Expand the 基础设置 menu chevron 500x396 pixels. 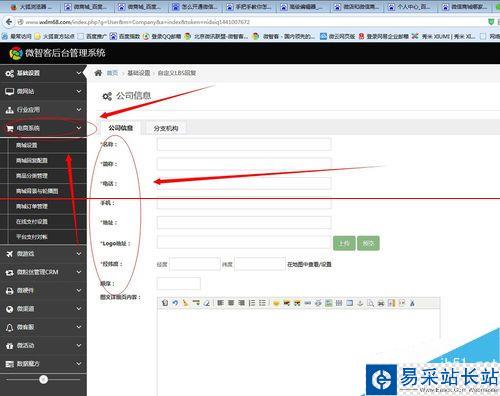point(79,73)
